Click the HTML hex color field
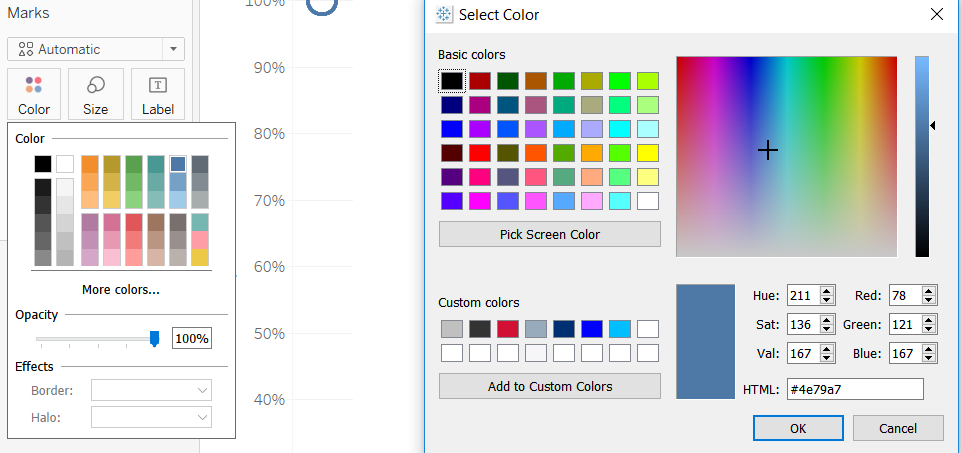 point(855,389)
